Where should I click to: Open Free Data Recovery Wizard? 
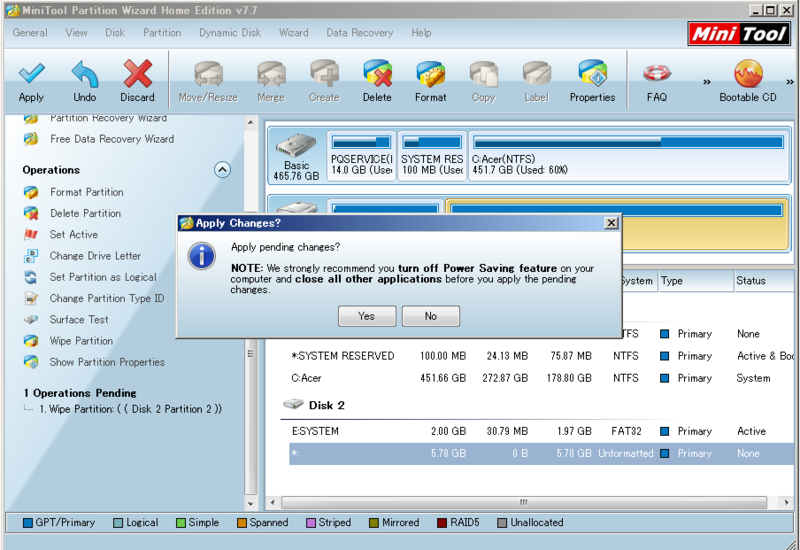(x=112, y=139)
